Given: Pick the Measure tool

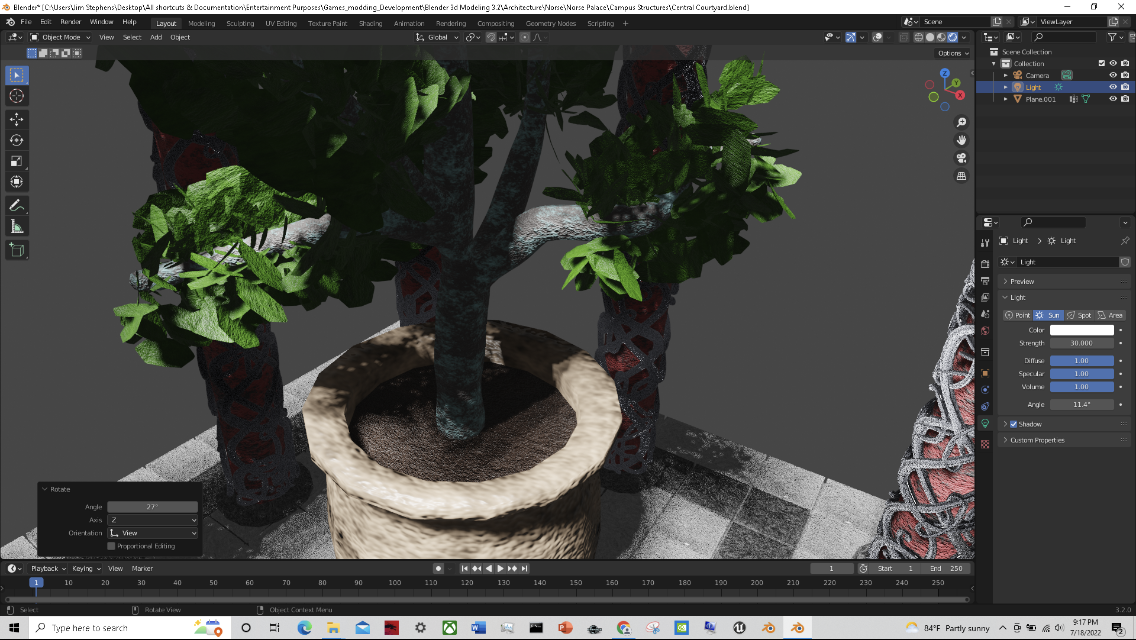Looking at the screenshot, I should 17,227.
